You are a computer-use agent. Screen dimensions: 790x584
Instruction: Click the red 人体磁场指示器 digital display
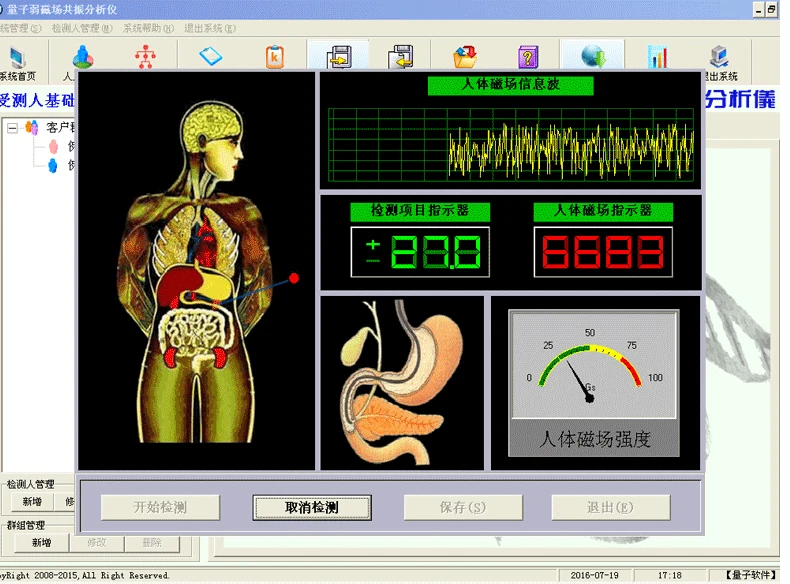pyautogui.click(x=603, y=252)
